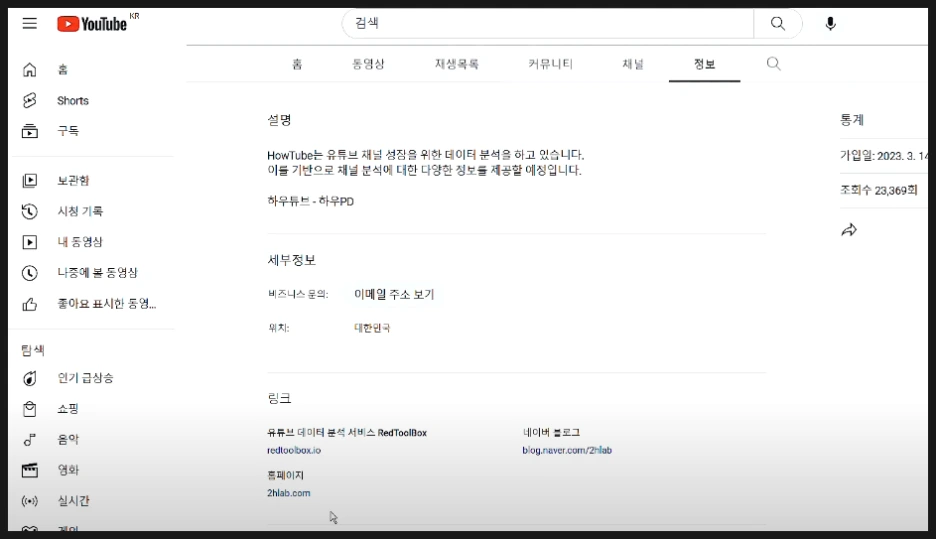Viewport: 936px width, 539px height.
Task: Open 구독 label in sidebar
Action: 68,131
